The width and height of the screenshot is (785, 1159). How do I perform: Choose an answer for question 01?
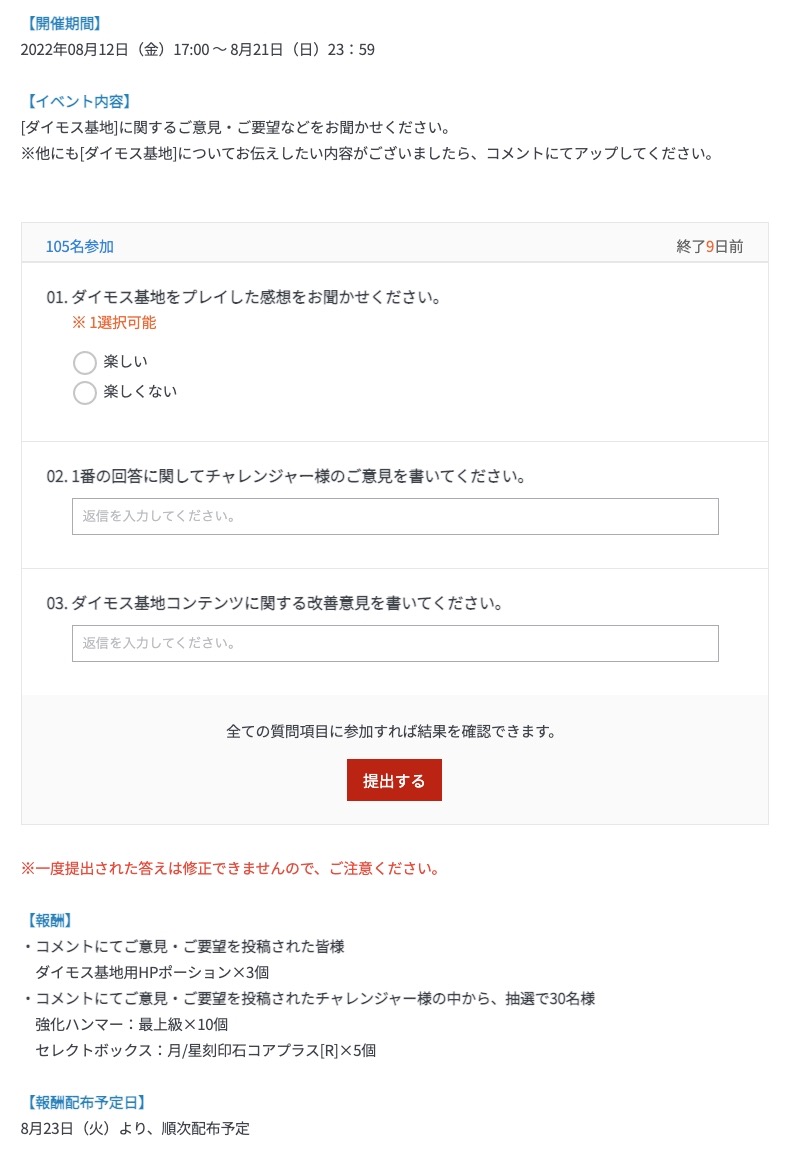pos(85,363)
